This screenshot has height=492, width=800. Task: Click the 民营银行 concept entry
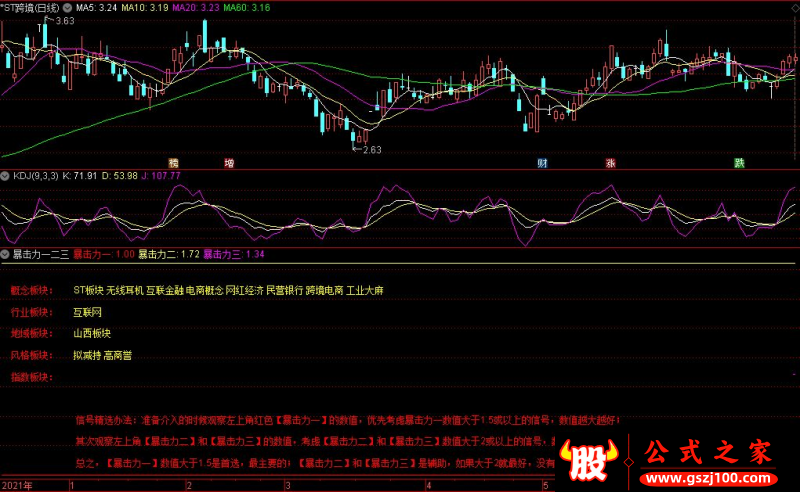285,290
